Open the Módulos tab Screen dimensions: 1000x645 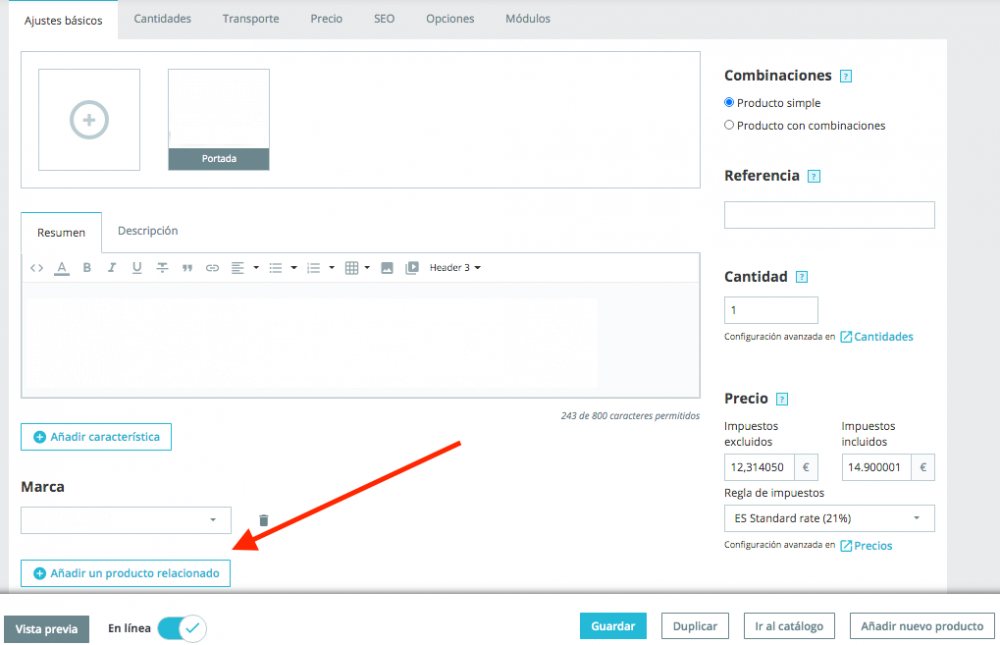(527, 19)
